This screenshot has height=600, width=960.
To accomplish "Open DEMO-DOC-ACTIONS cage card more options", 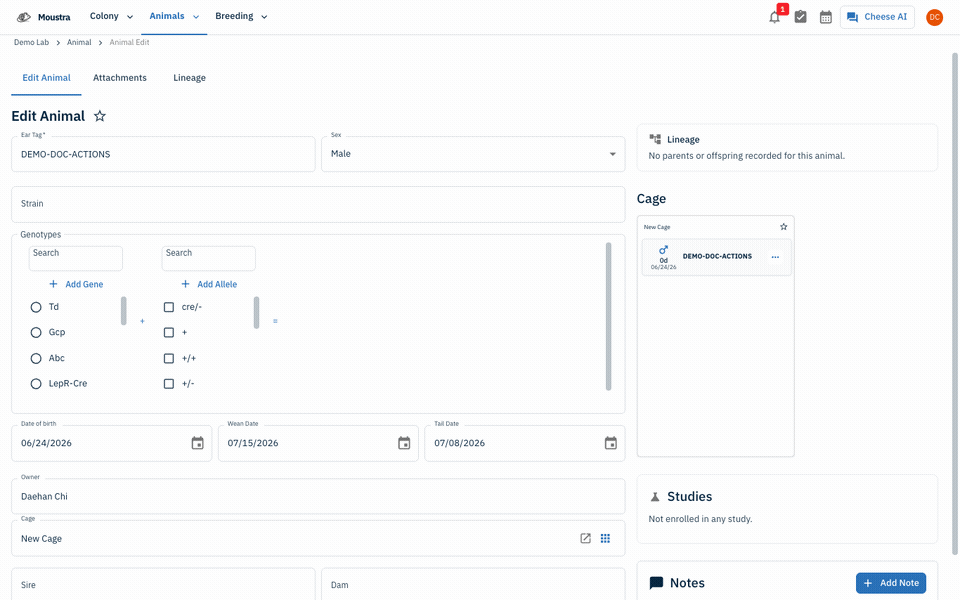I will [775, 257].
